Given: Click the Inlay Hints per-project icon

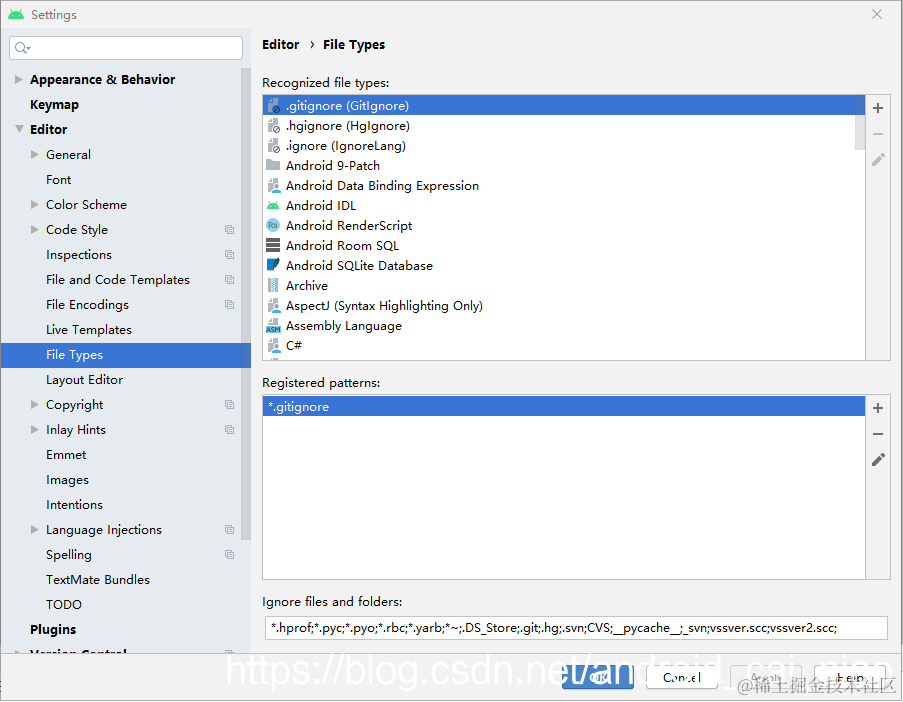Looking at the screenshot, I should tap(229, 430).
